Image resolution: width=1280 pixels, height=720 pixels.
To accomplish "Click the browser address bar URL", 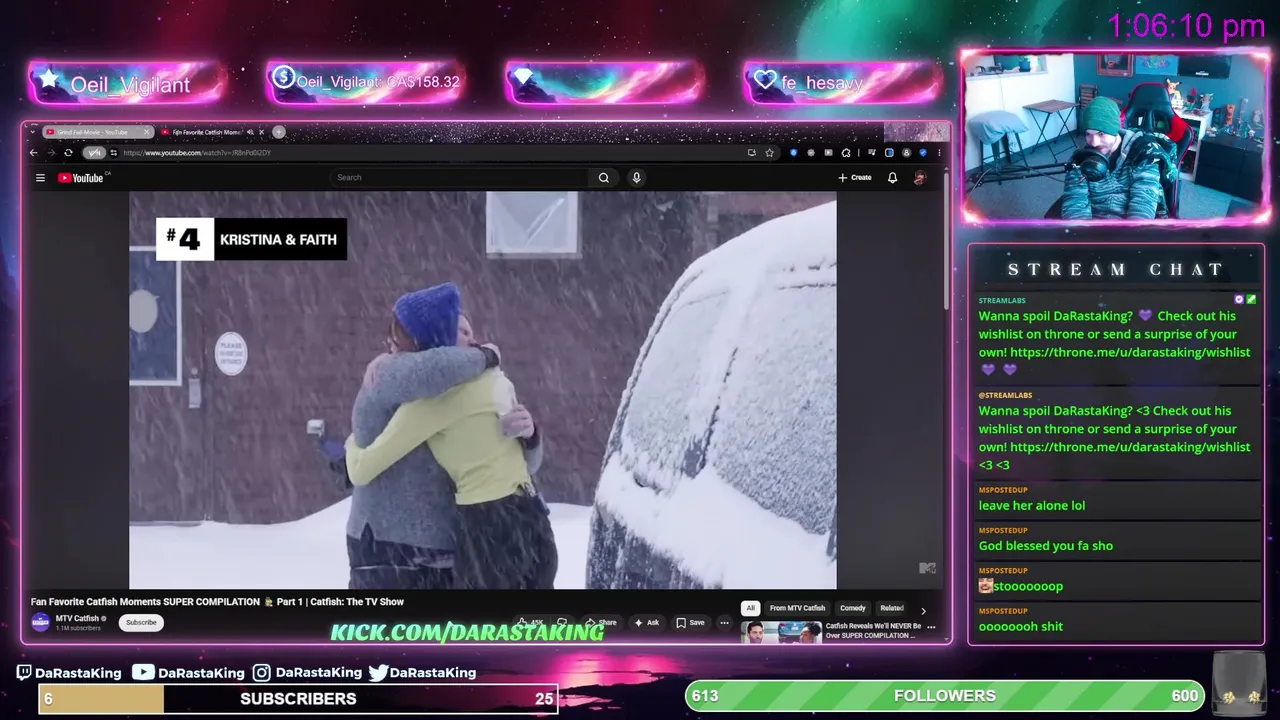I will [197, 153].
